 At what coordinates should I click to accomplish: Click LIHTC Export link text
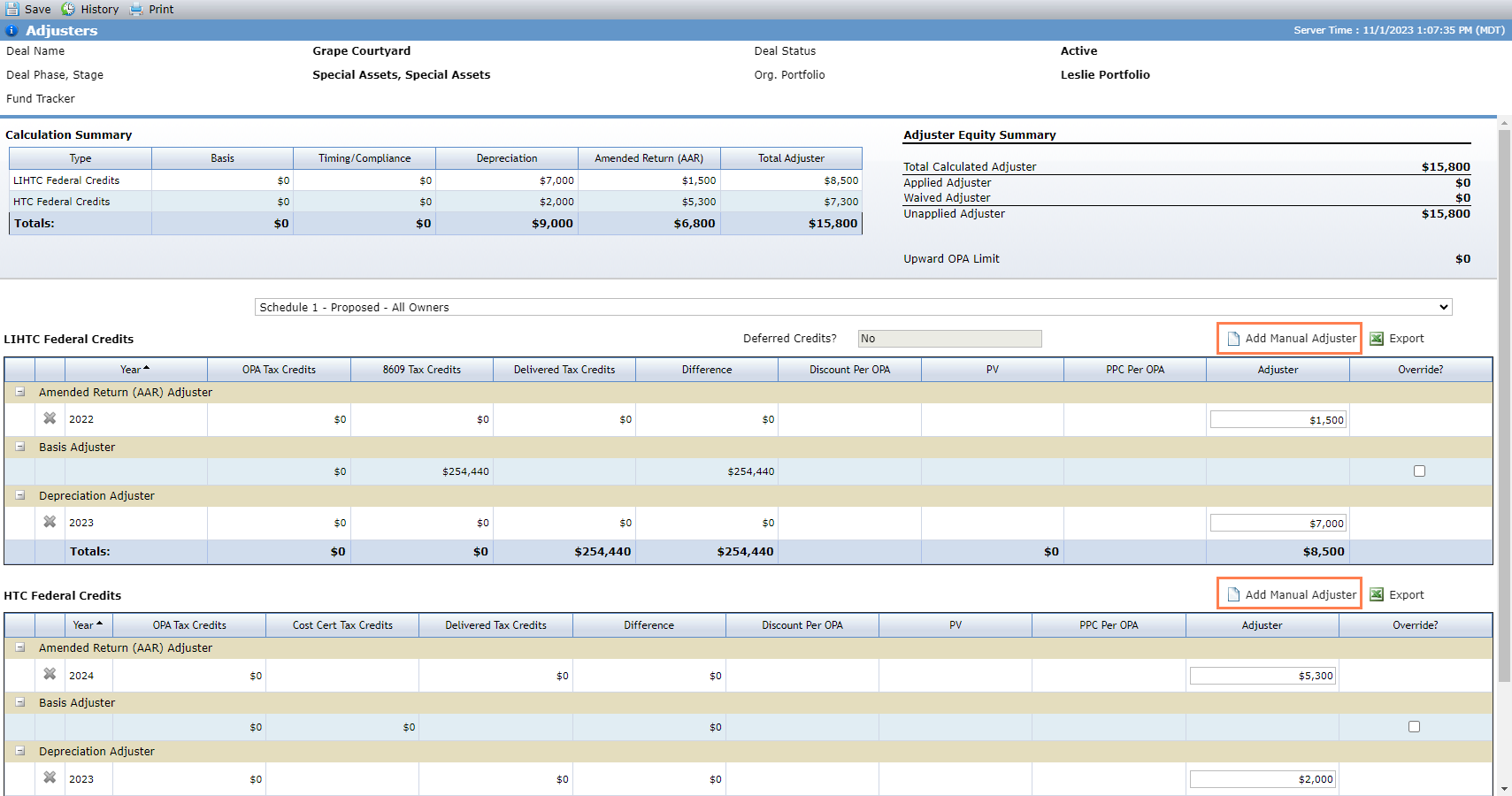tap(1407, 339)
